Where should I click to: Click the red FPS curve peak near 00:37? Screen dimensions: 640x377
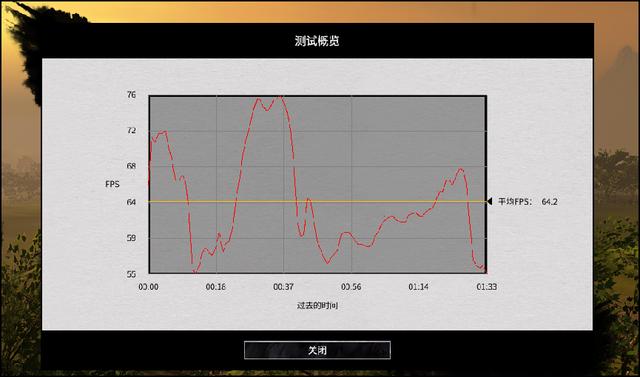(x=279, y=97)
